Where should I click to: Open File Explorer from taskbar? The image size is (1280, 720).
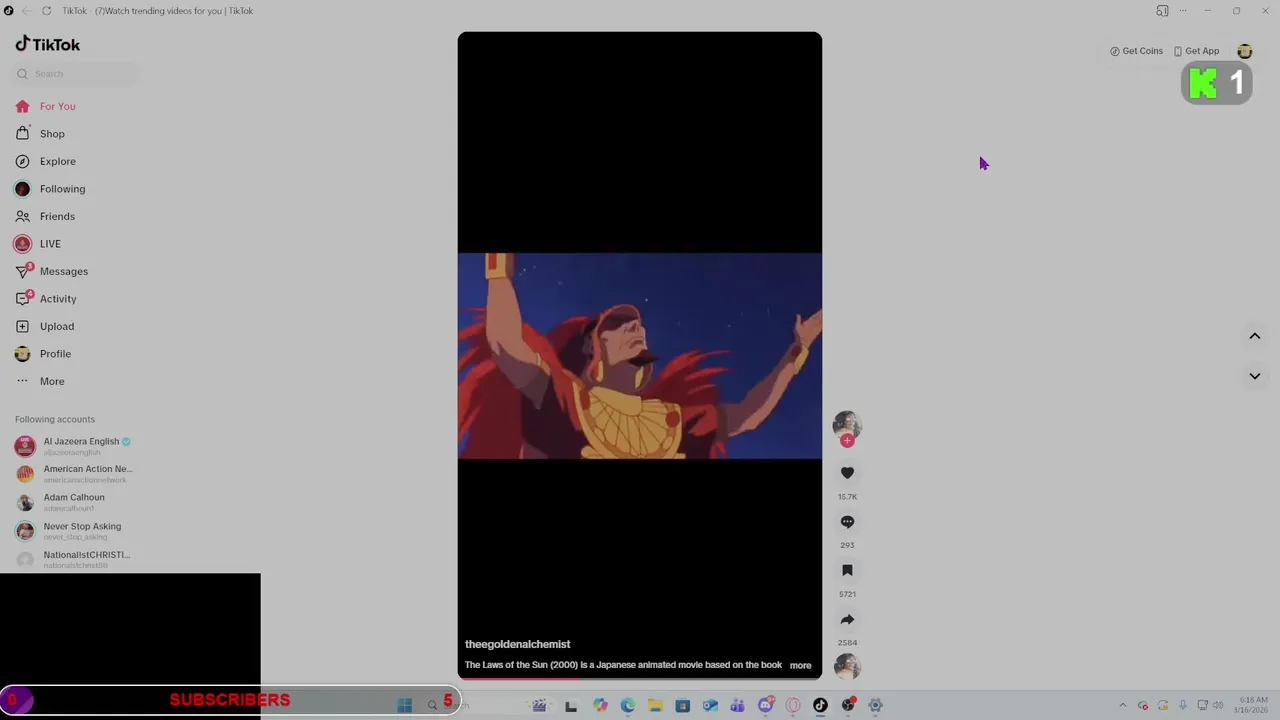655,705
